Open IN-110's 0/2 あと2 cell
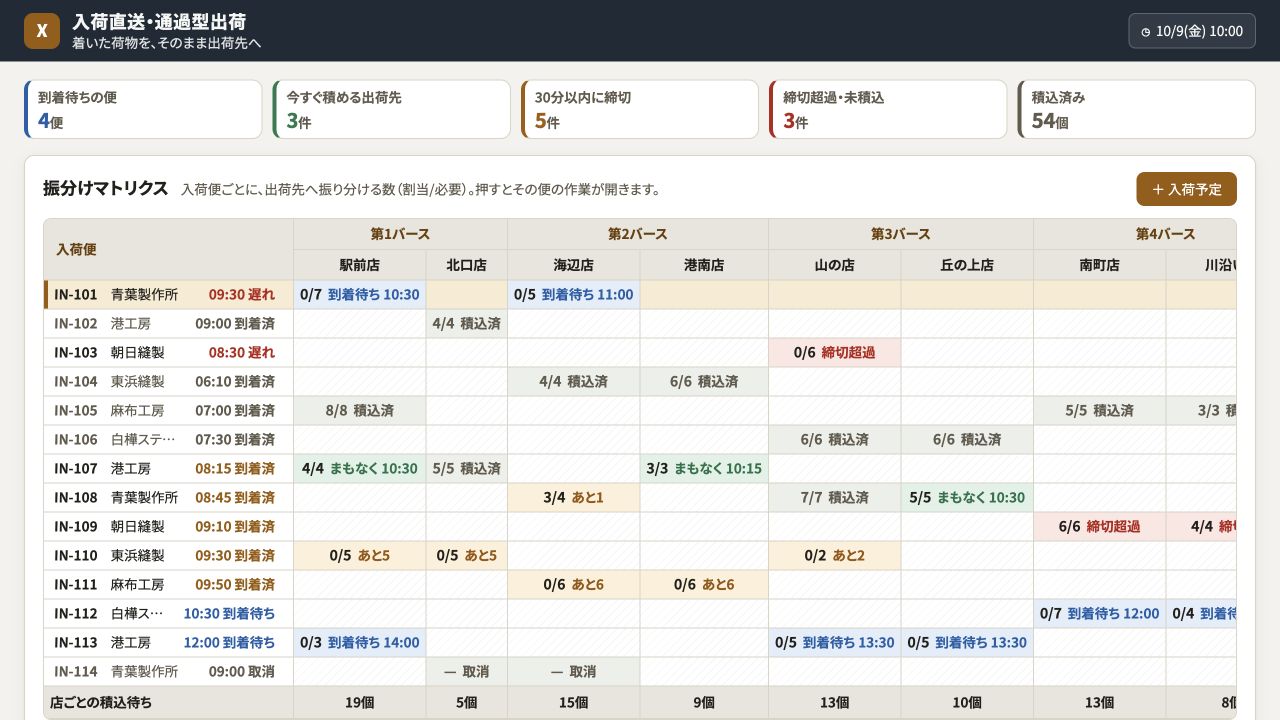Image resolution: width=1280 pixels, height=720 pixels. tap(835, 556)
